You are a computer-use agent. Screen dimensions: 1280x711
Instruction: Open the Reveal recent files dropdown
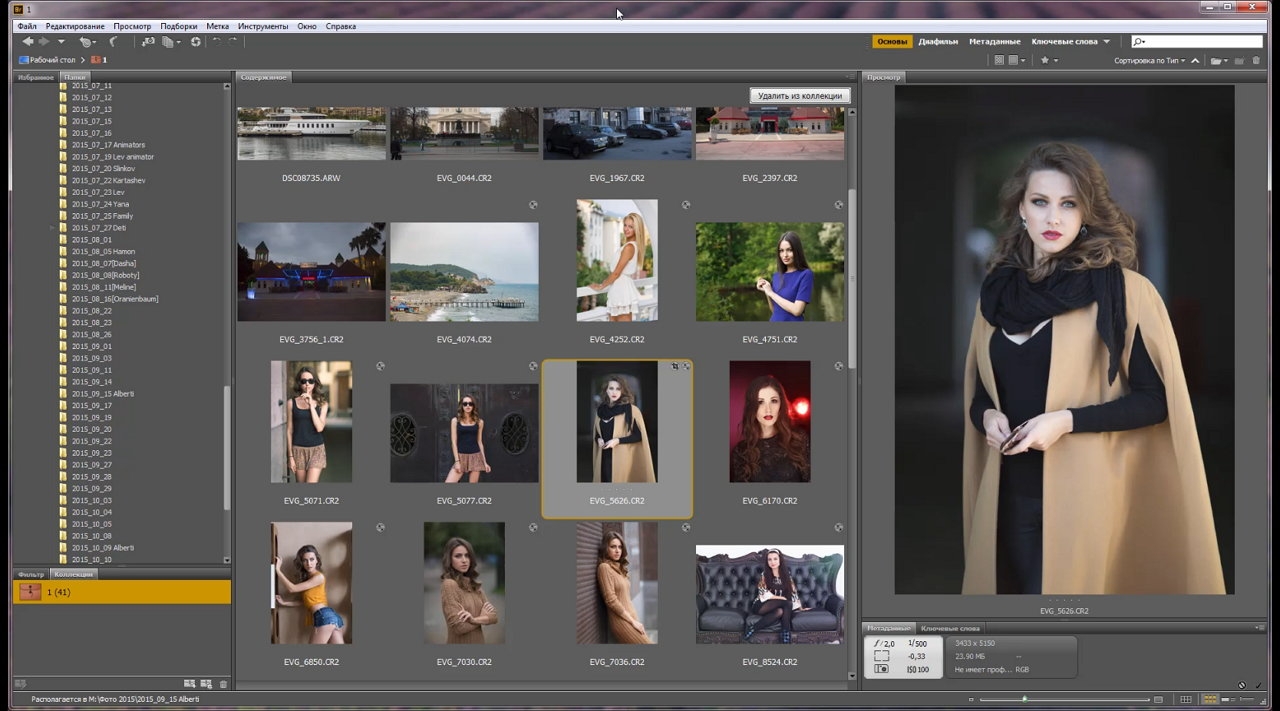[87, 42]
